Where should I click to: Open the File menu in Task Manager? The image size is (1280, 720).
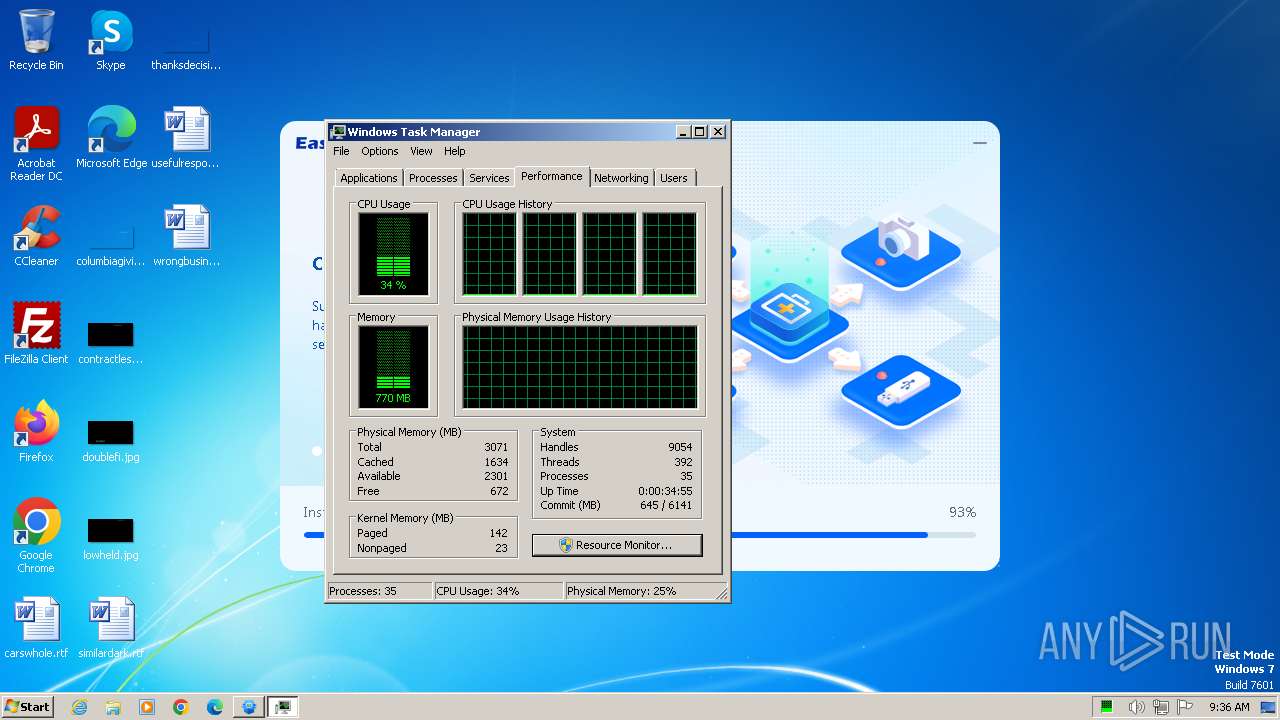click(x=341, y=151)
